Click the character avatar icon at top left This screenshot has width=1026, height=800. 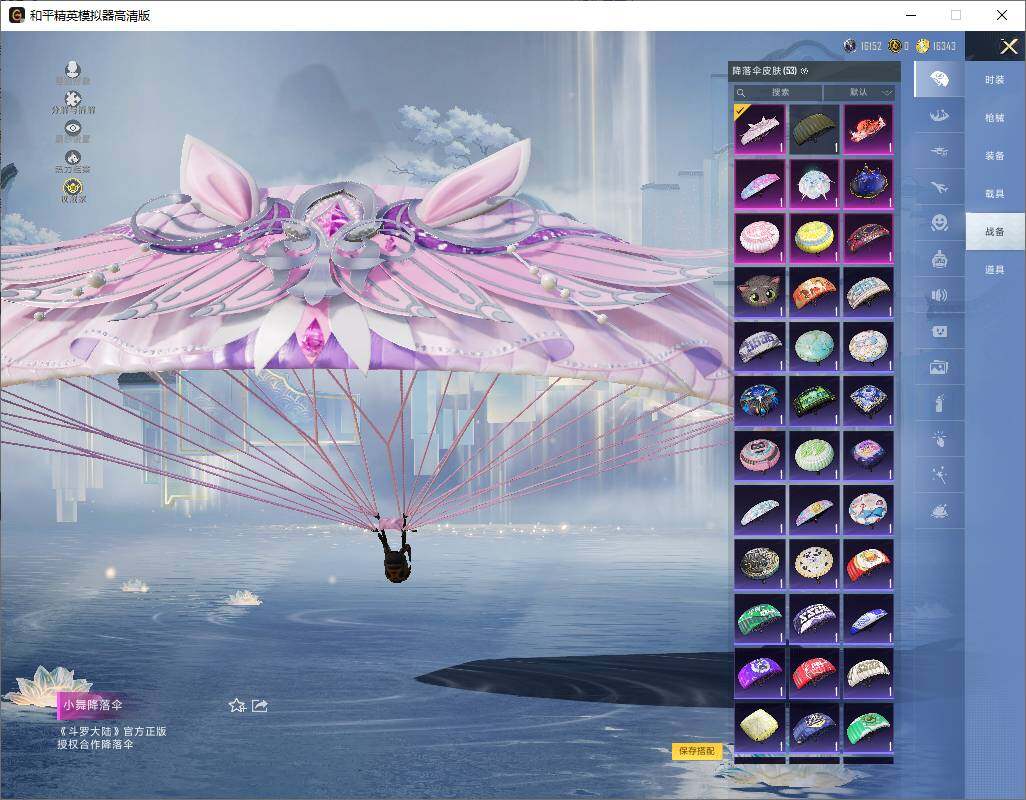point(73,69)
